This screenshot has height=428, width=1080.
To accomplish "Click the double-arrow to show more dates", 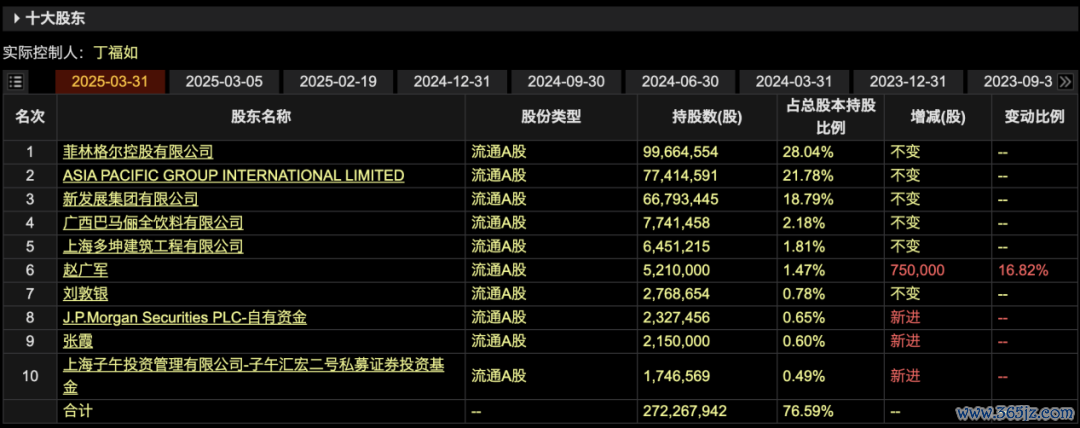I will (x=1067, y=82).
